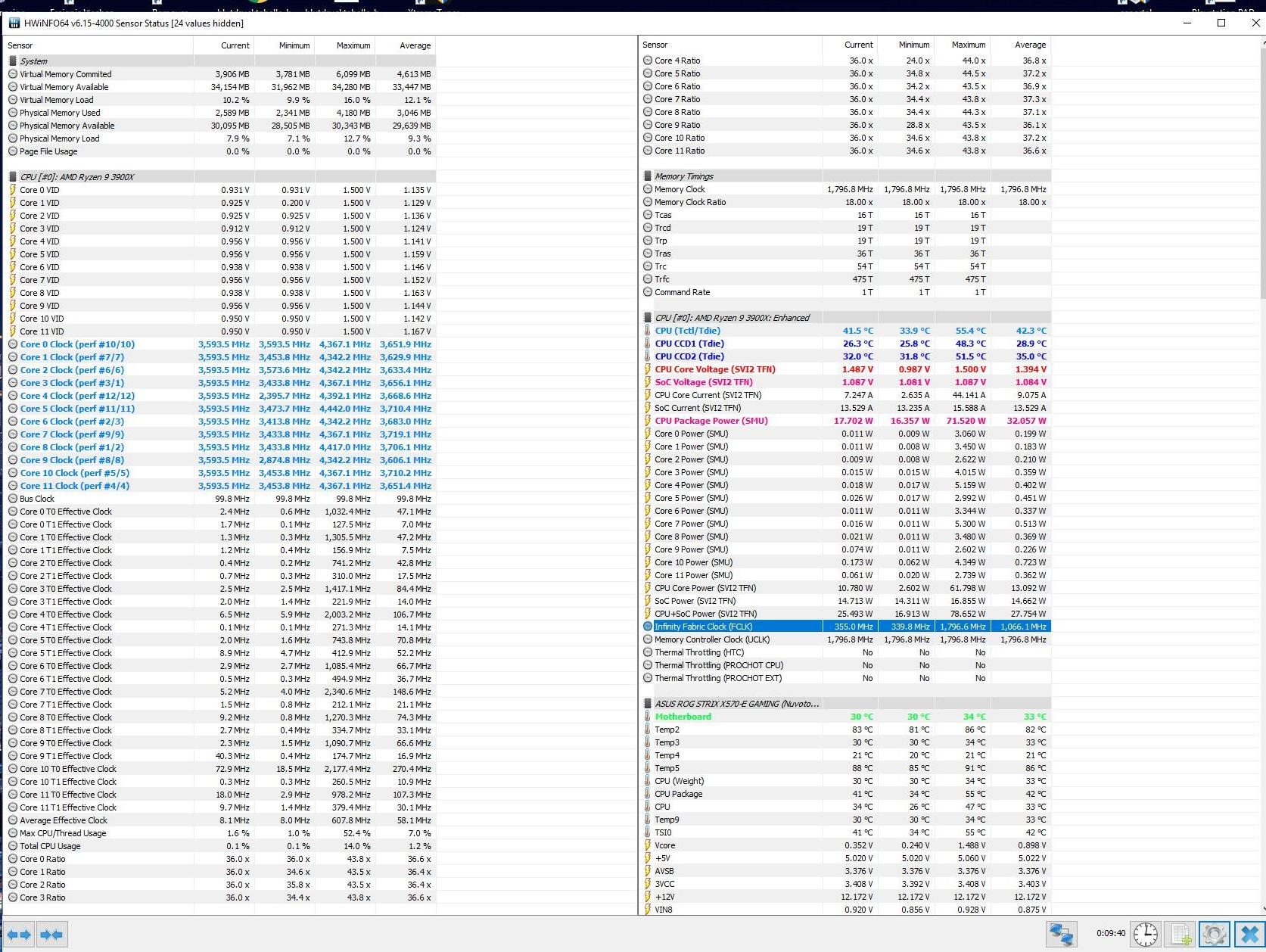Select the CPU [#0]: AMD Ryzen 9 3900X: Enhanced header
The height and width of the screenshot is (952, 1266).
pyautogui.click(x=845, y=318)
